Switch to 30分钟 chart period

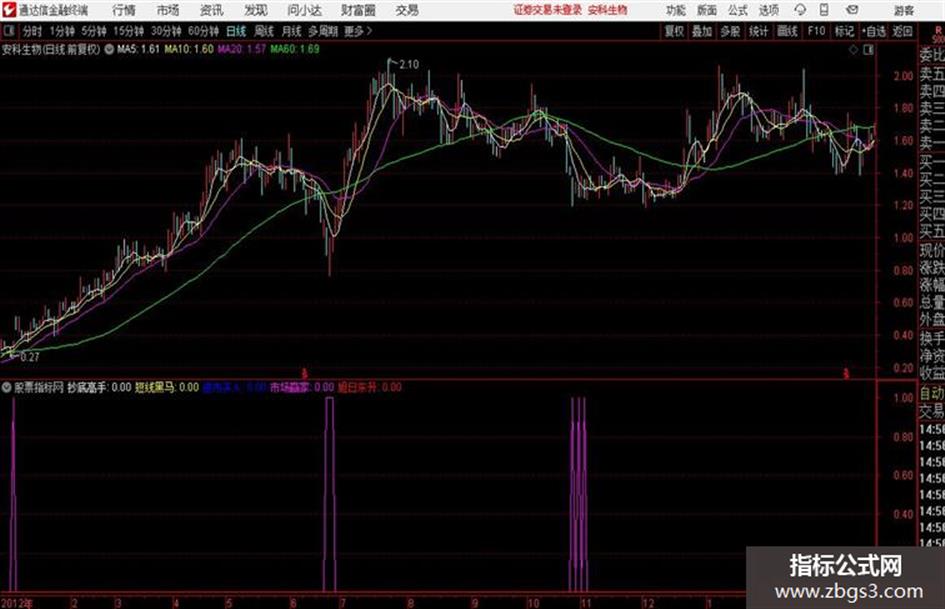[x=166, y=31]
